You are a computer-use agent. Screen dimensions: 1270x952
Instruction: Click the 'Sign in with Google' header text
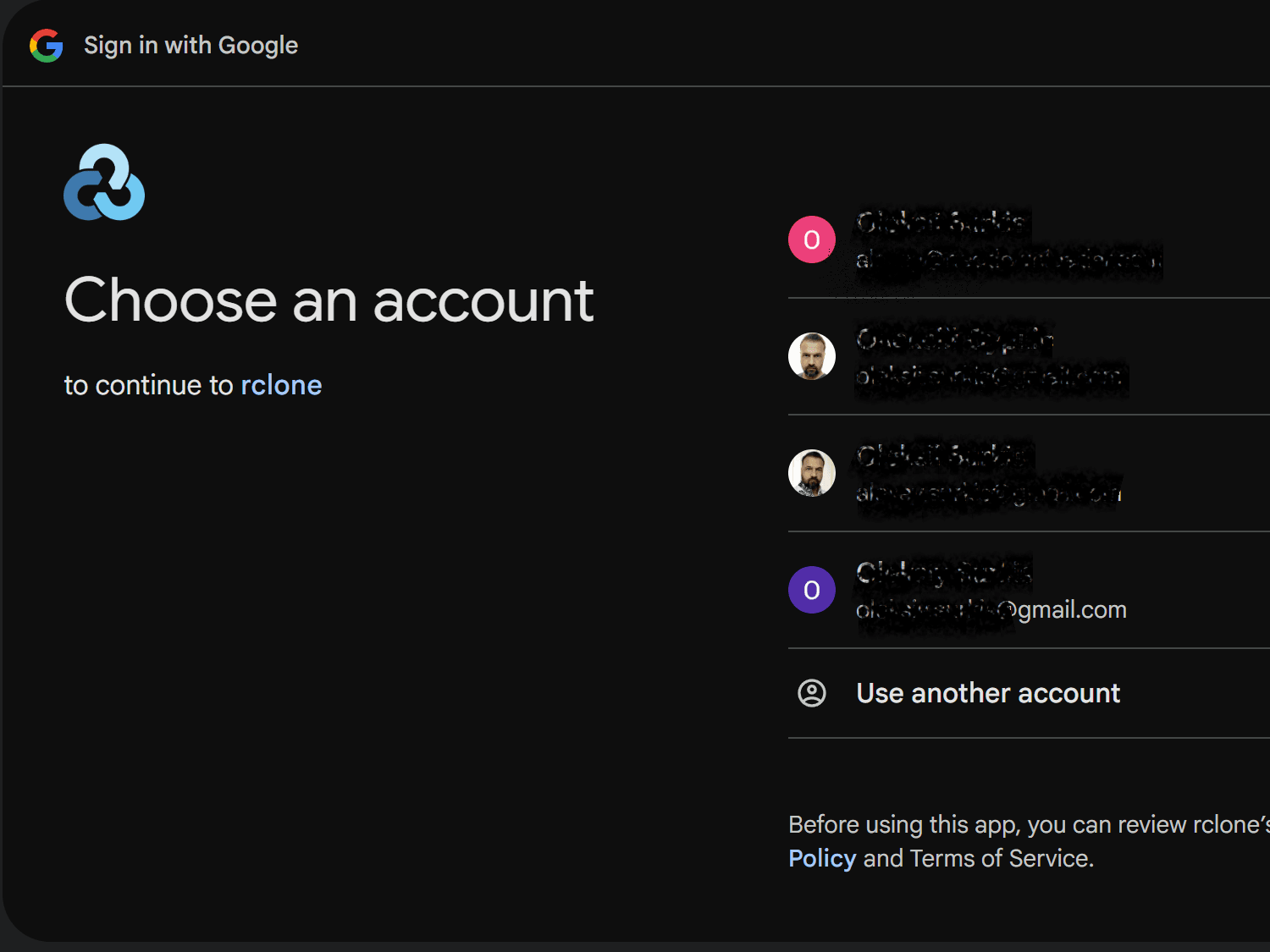point(190,46)
